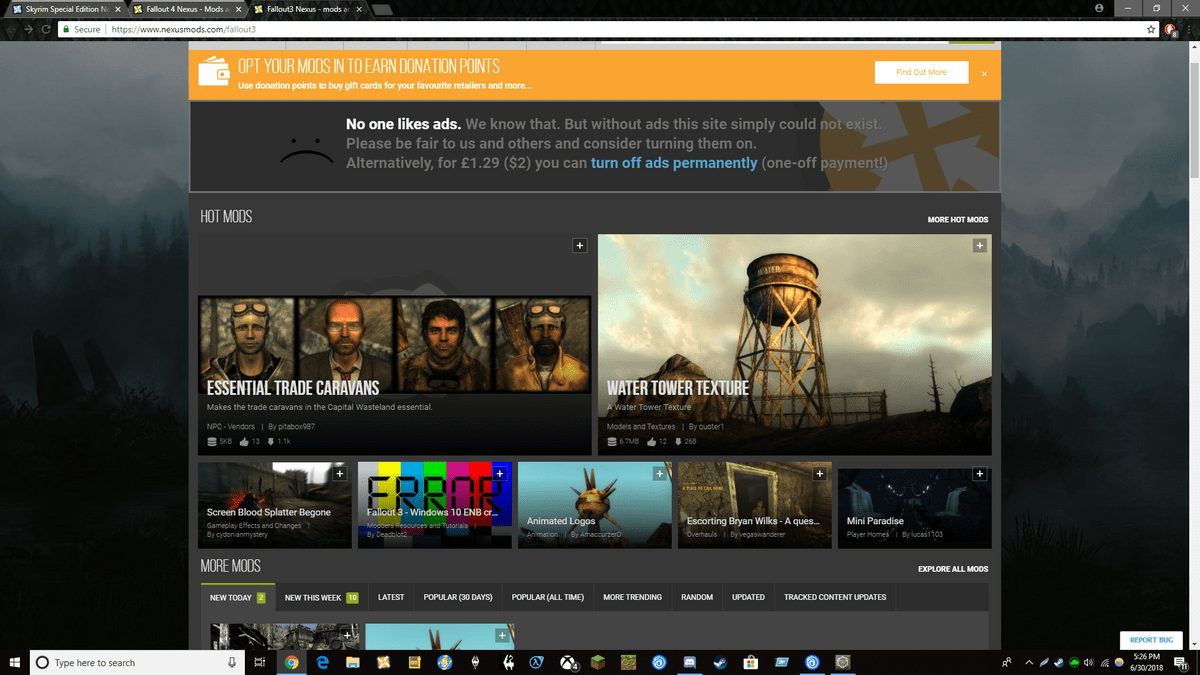Open the Chrome menu (three dots)

pos(1190,30)
